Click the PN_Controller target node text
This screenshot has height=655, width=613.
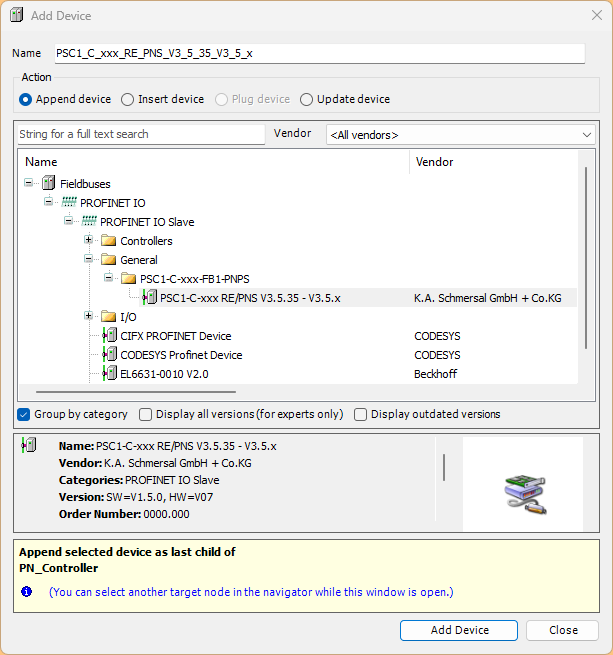[59, 568]
